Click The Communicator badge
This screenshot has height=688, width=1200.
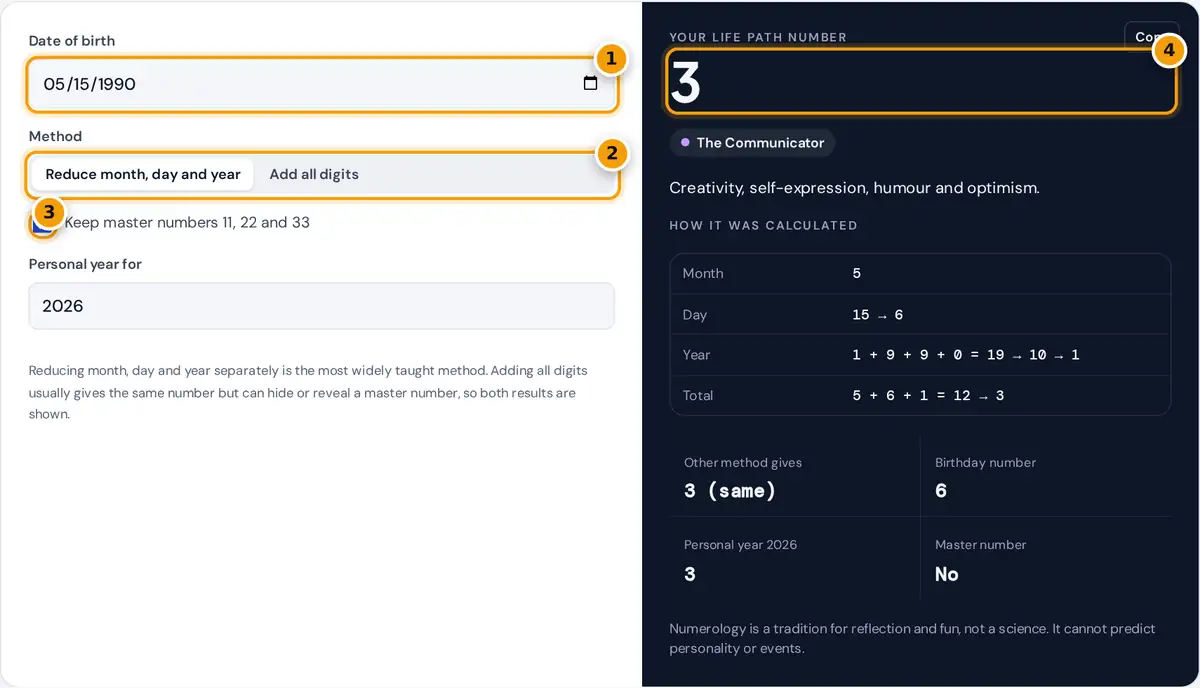(x=752, y=143)
